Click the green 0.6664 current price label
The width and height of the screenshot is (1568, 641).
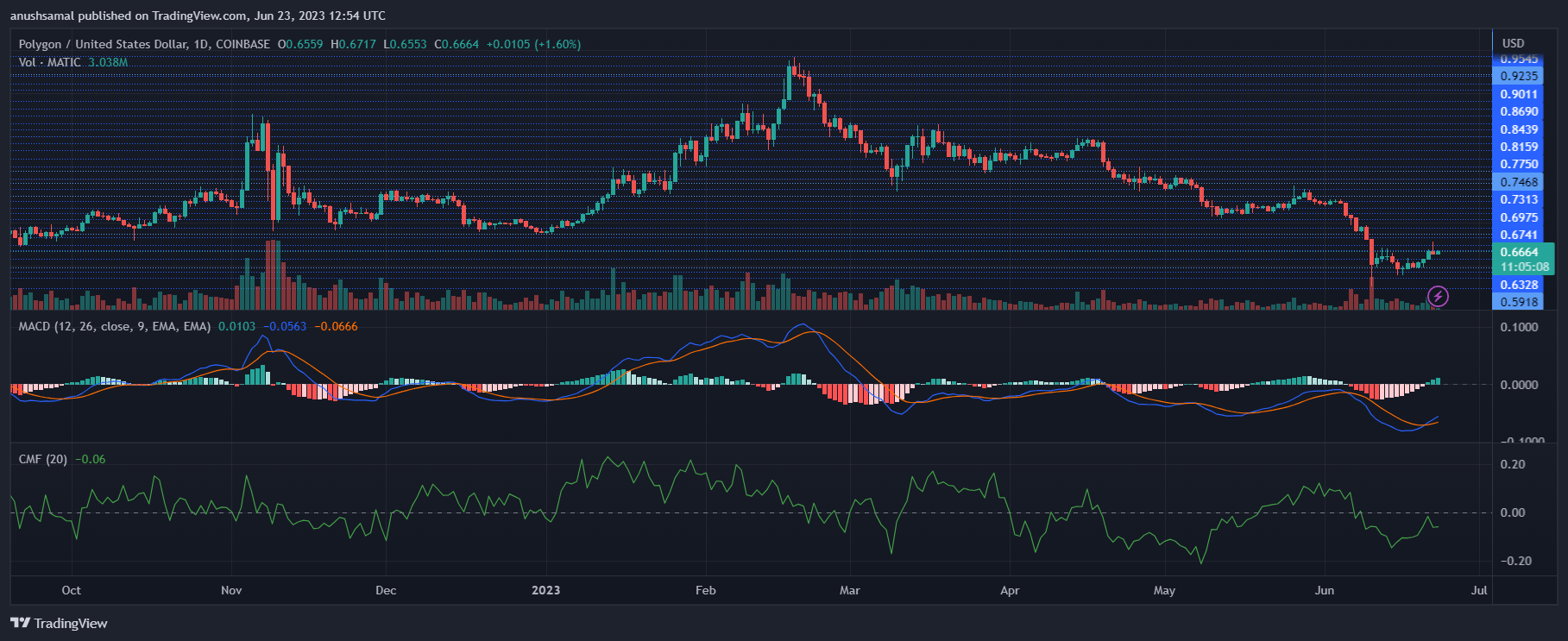[1519, 252]
